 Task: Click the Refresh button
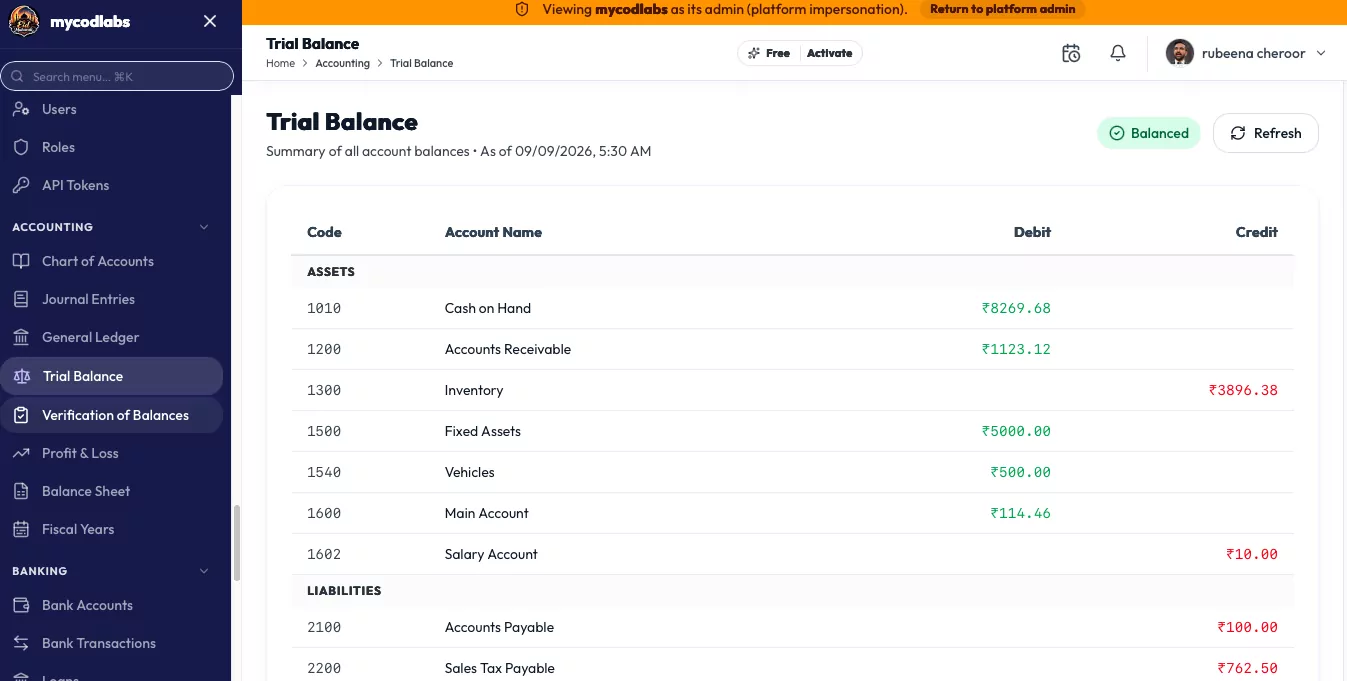[x=1266, y=133]
